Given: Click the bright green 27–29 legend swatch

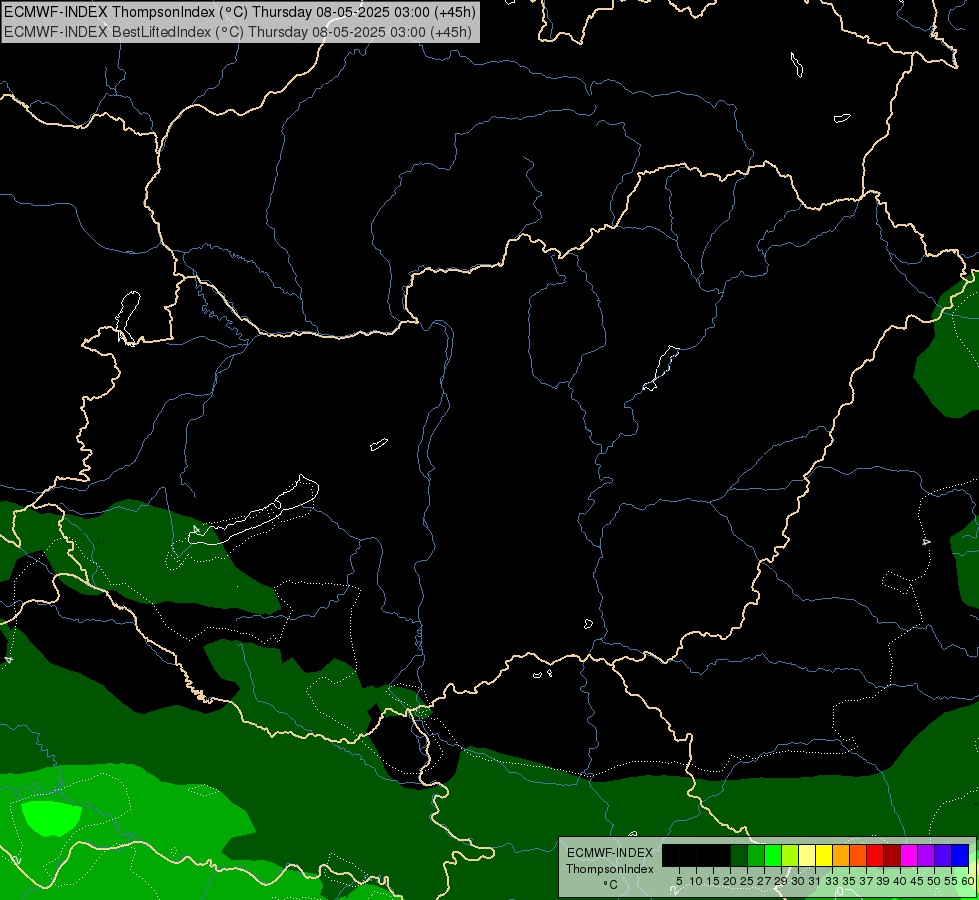Looking at the screenshot, I should point(773,855).
